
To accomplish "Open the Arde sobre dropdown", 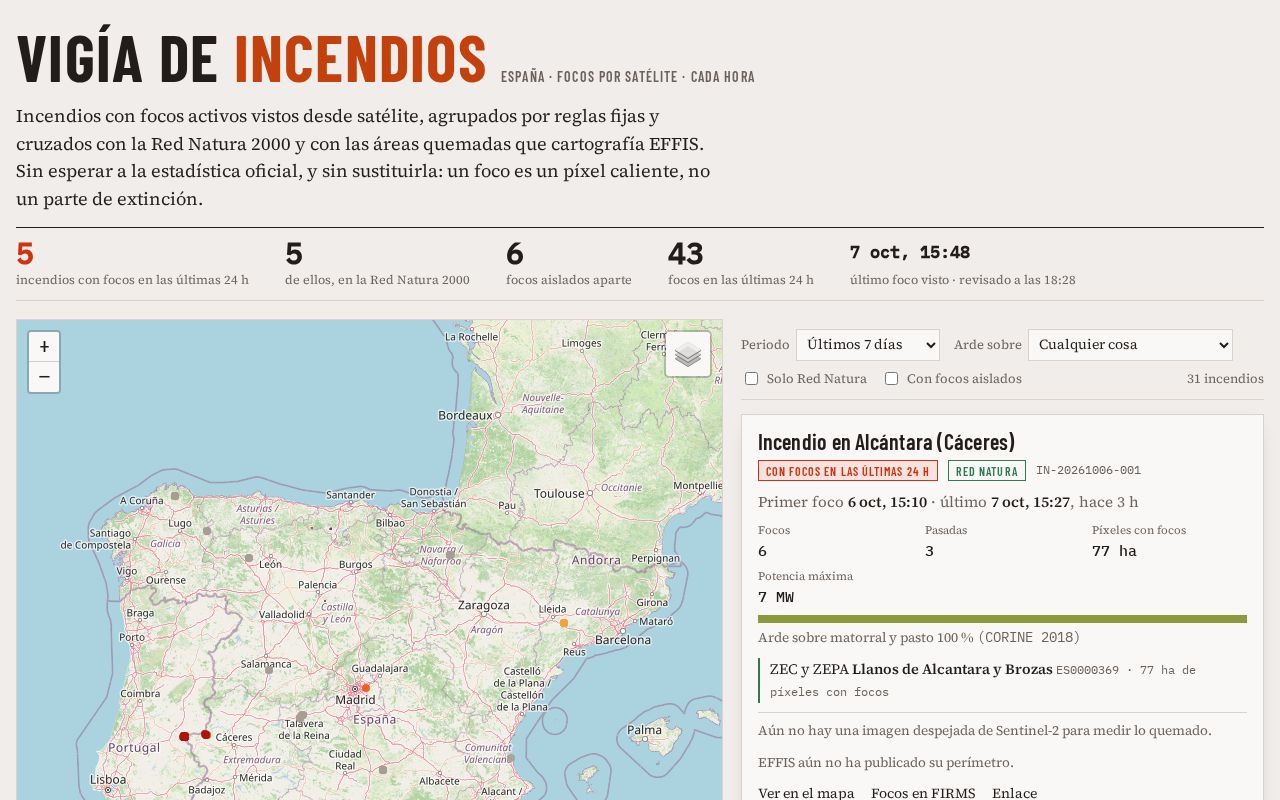I will pos(1130,345).
